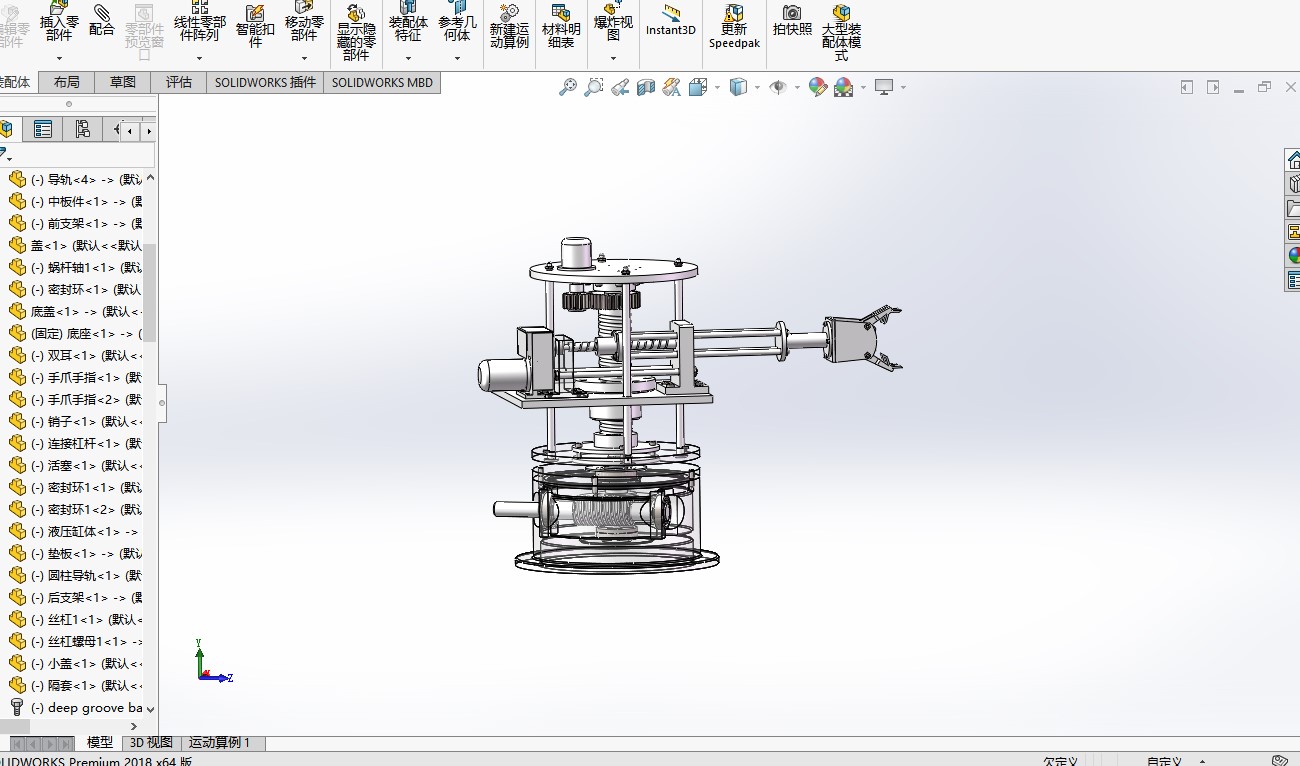The image size is (1300, 766).
Task: Click the Display Style cube icon
Action: tap(738, 87)
